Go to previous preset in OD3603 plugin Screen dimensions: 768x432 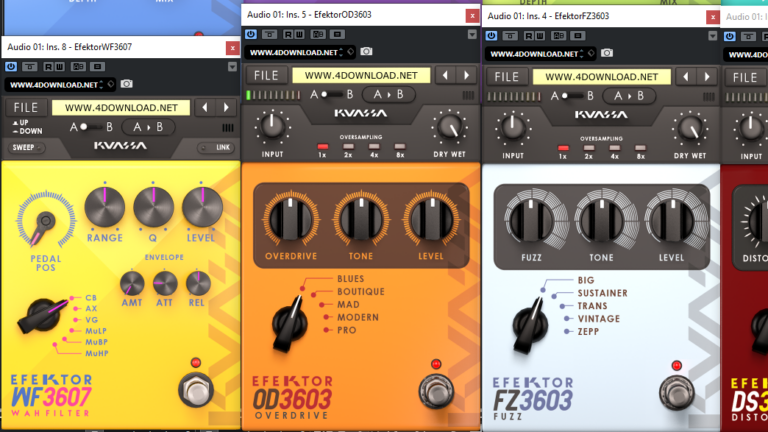pos(445,75)
